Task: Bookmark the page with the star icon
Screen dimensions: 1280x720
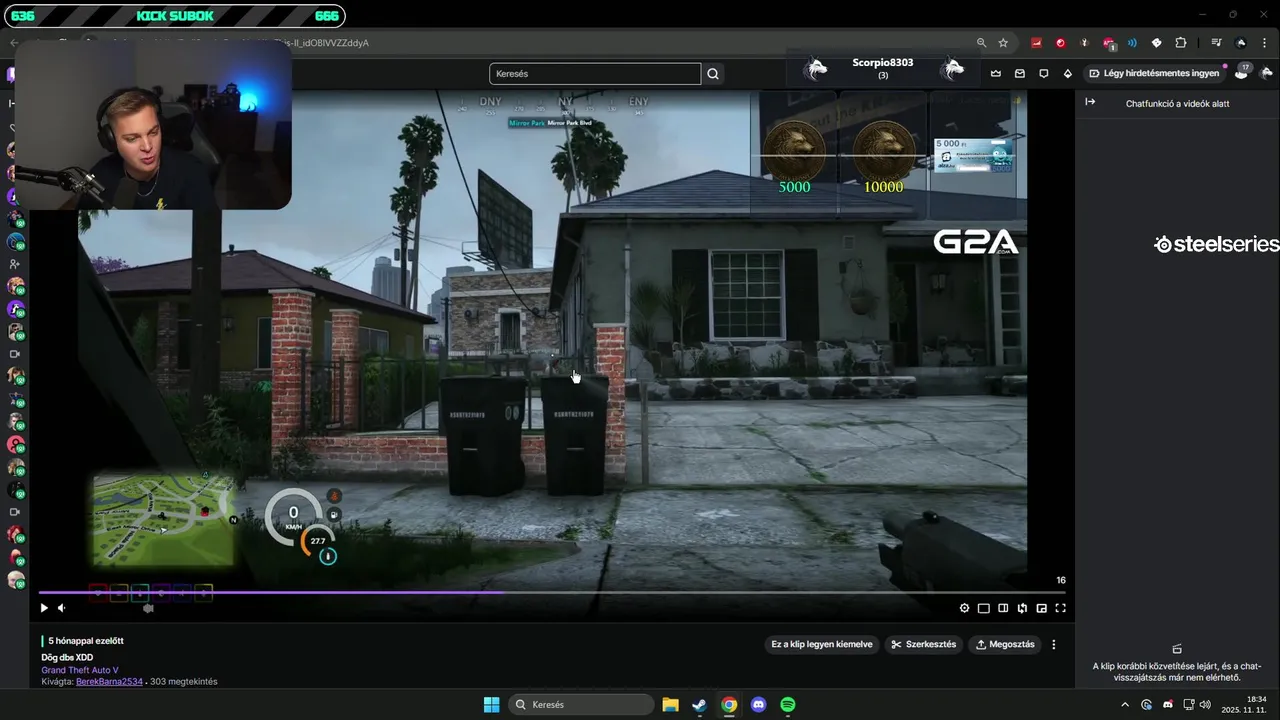Action: coord(1003,43)
